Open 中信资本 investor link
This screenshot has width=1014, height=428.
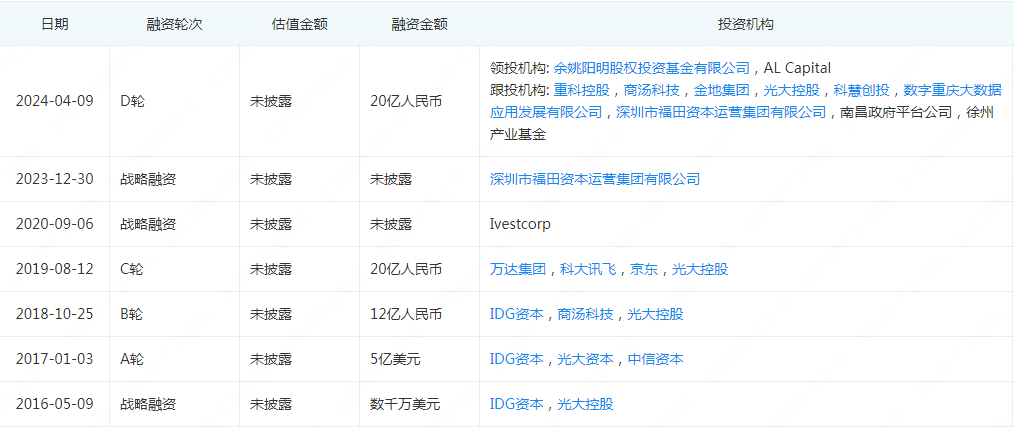pos(655,359)
